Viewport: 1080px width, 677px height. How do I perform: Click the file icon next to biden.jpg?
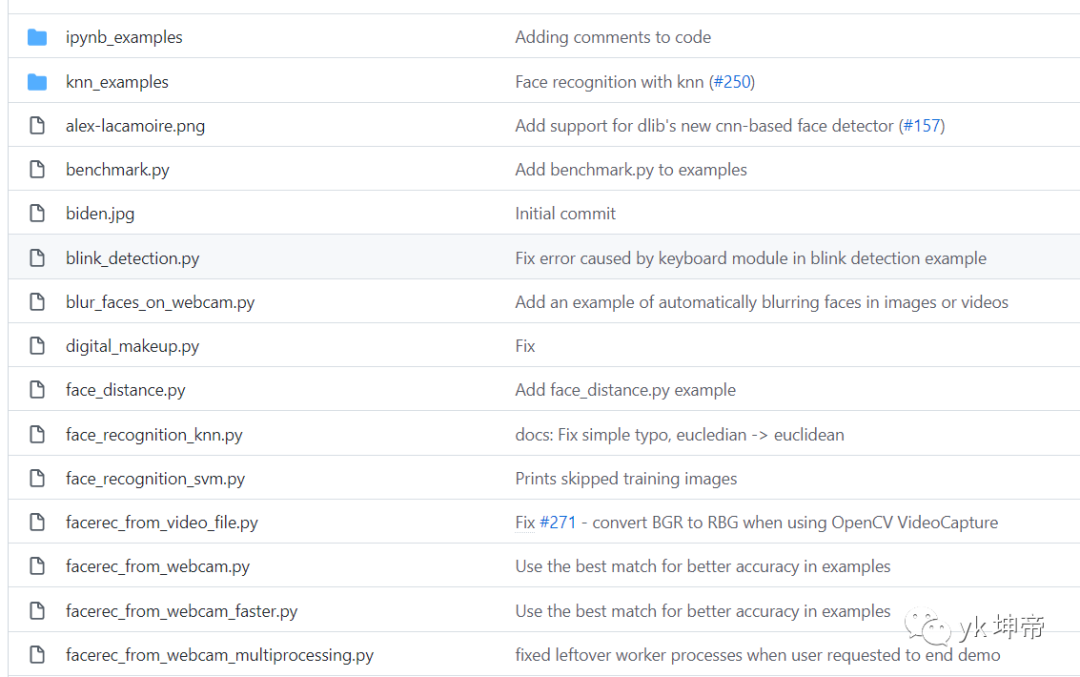point(37,214)
